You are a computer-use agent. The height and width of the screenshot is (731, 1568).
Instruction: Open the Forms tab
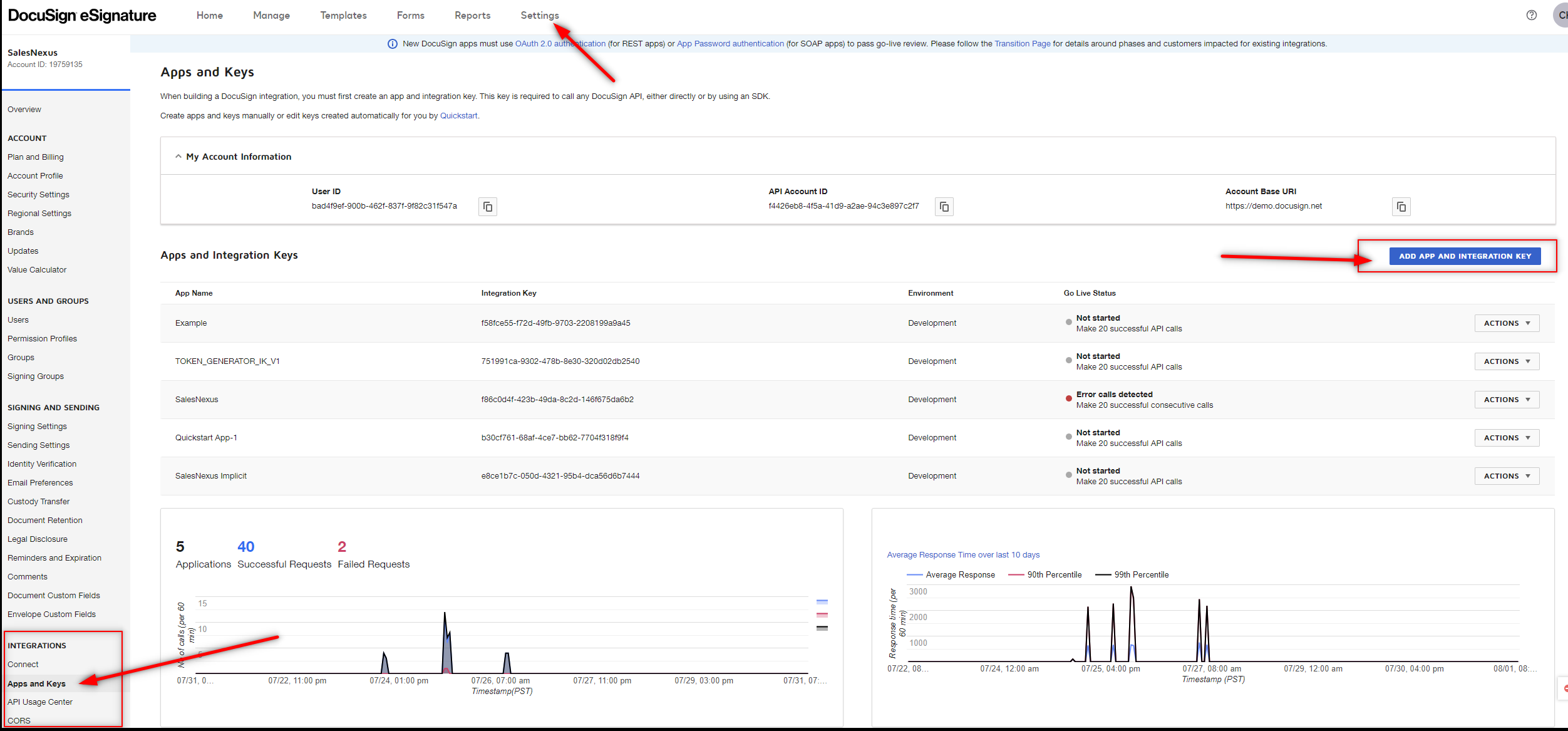411,16
